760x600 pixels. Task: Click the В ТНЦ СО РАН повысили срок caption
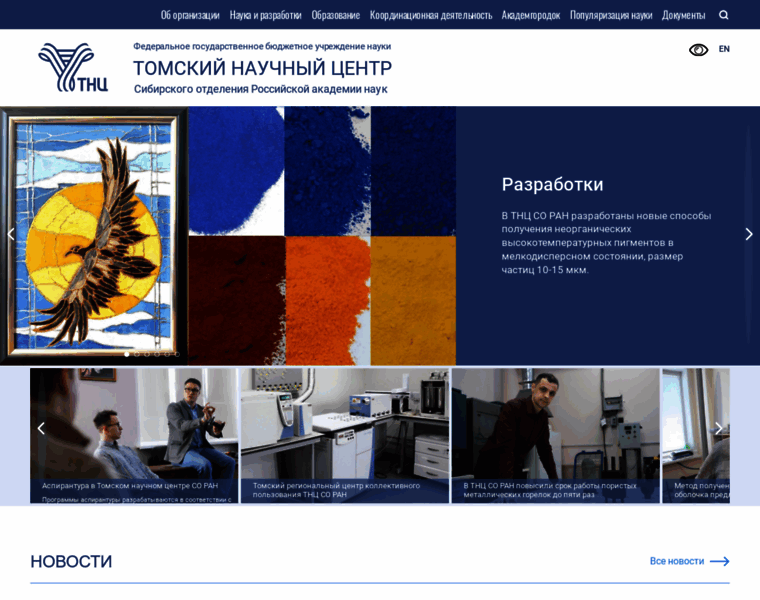[550, 490]
